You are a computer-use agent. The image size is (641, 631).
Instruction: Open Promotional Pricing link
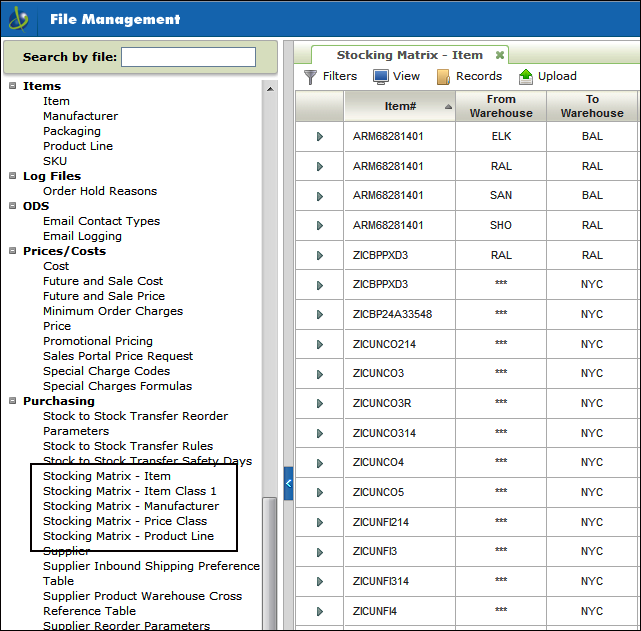[98, 341]
